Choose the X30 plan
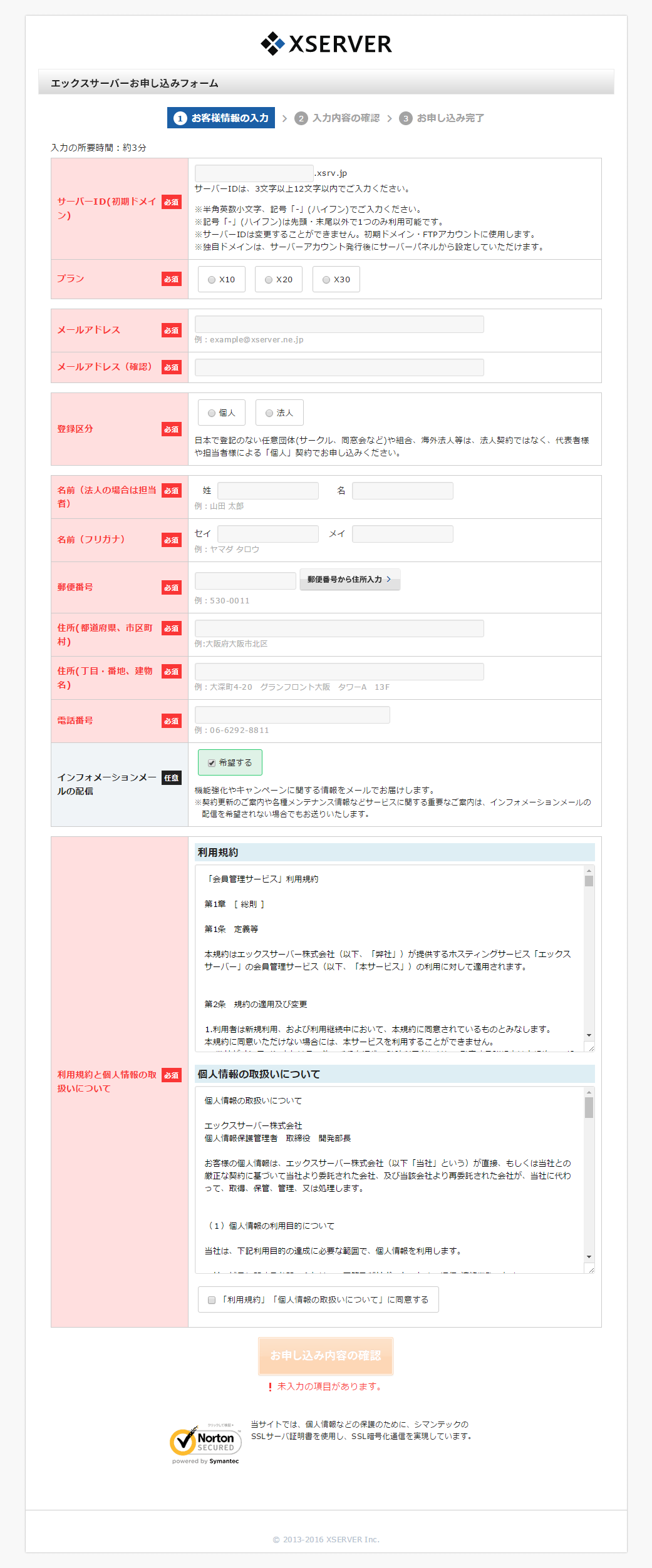The width and height of the screenshot is (652, 1568). pyautogui.click(x=327, y=280)
